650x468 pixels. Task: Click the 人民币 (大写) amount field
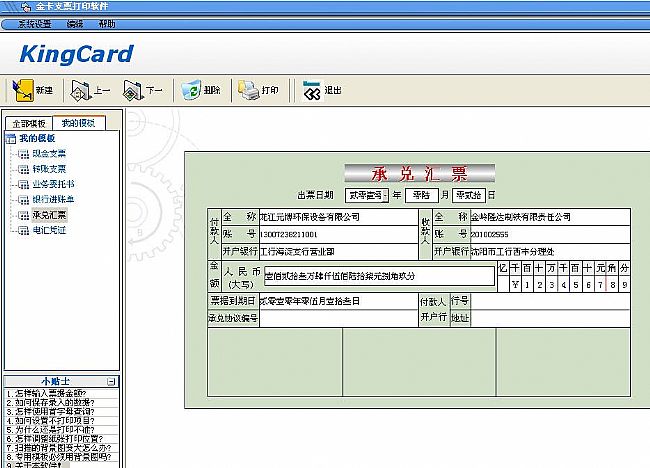point(378,275)
